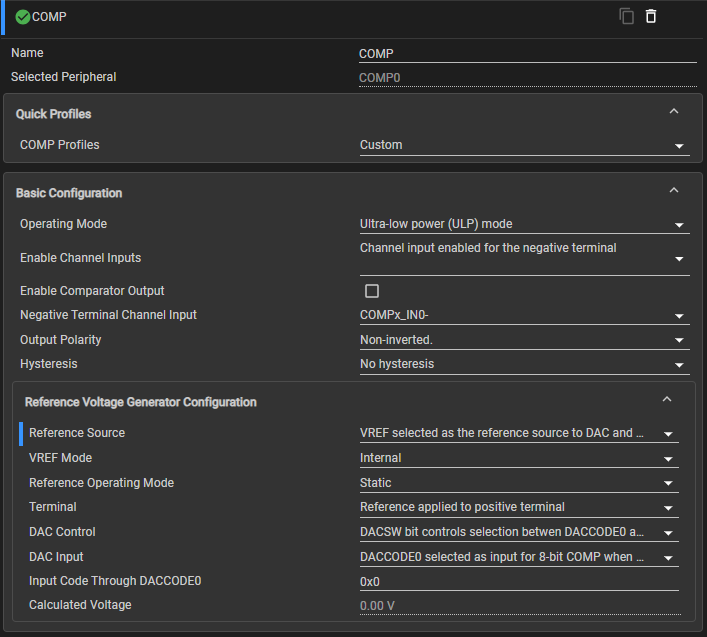Edit the Name field containing COMP

pos(528,54)
